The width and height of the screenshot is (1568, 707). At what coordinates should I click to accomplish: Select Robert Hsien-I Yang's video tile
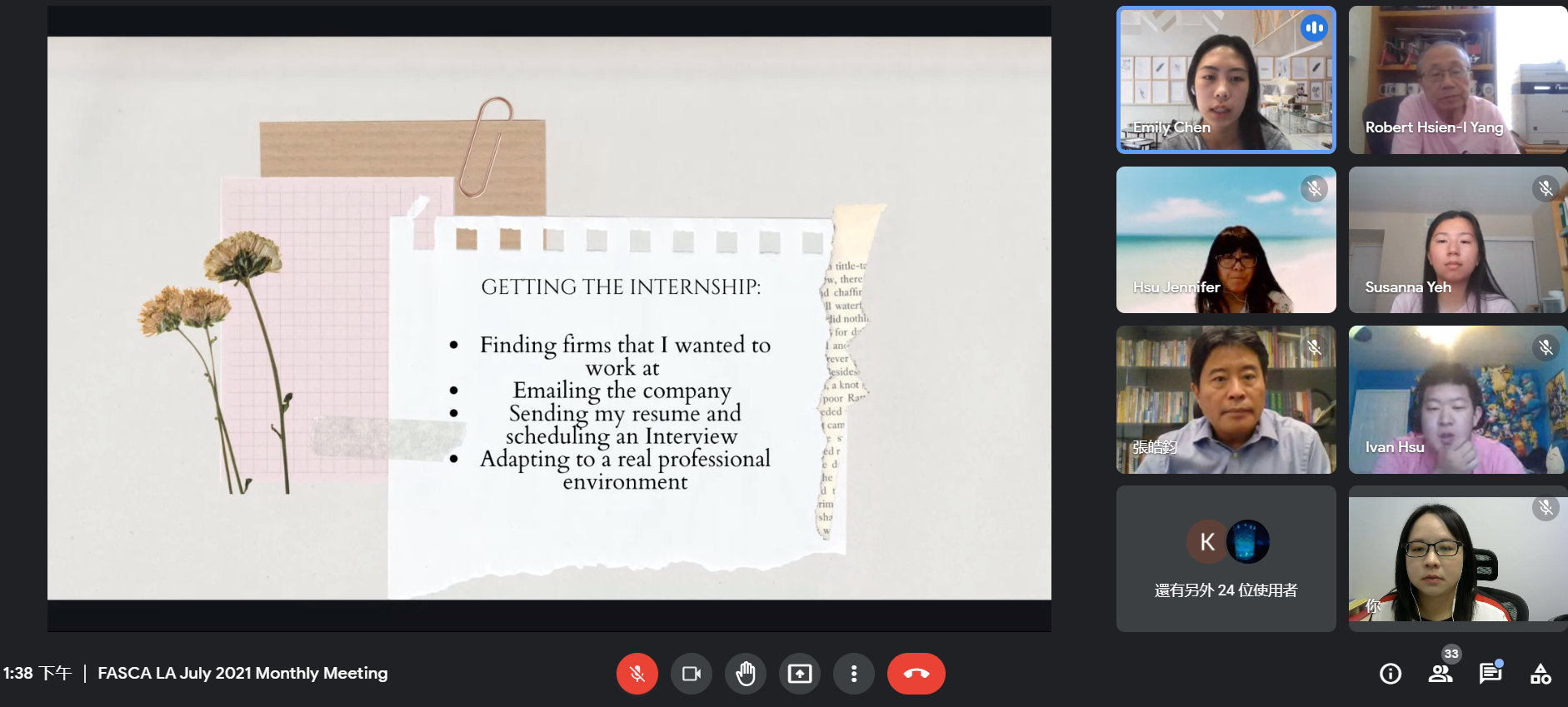(1457, 80)
